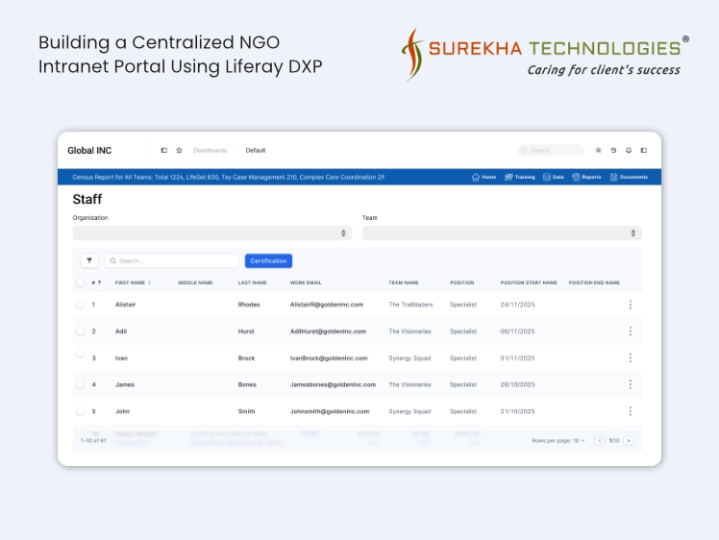Click email Jamesbones@goldeninc.com
Screen dimensions: 719x540
tap(333, 385)
